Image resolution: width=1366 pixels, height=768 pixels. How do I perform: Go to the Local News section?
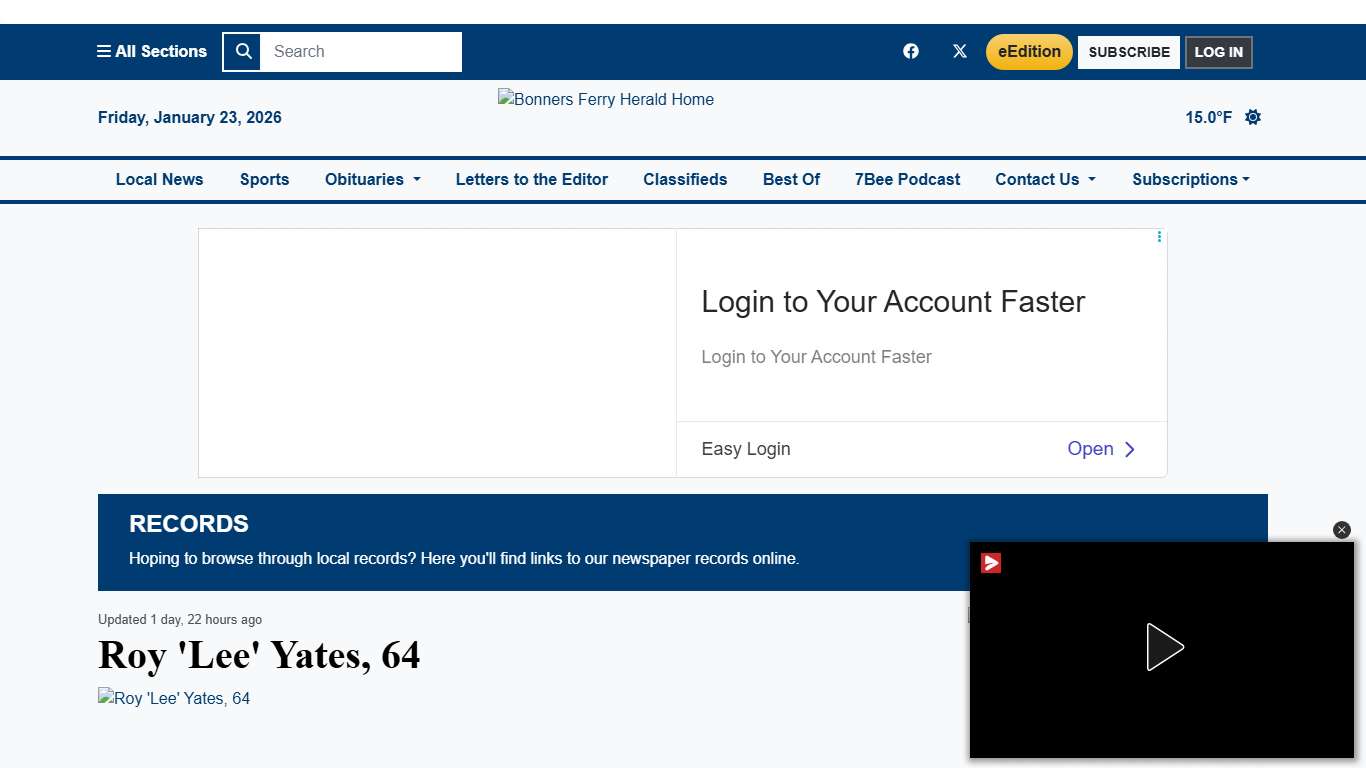click(159, 180)
